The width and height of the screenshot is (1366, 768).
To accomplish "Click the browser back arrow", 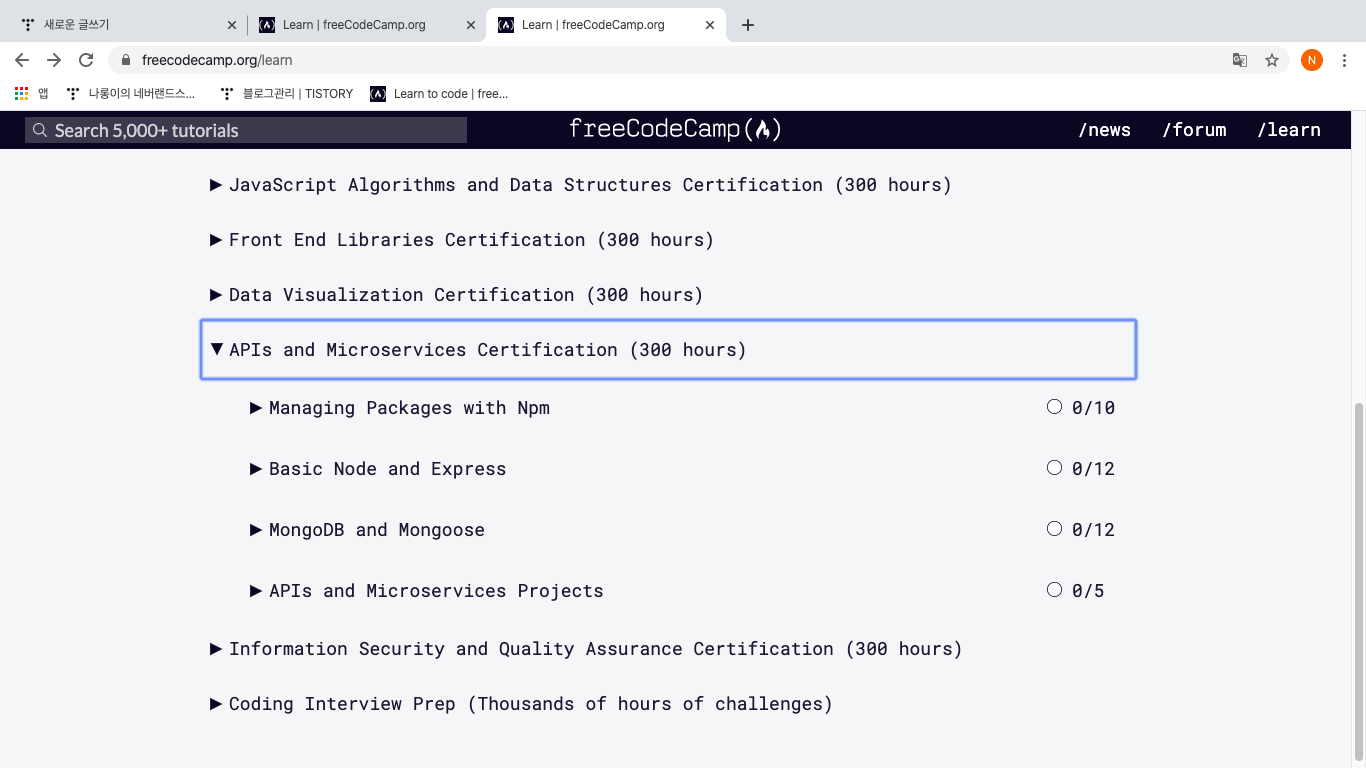I will [22, 60].
